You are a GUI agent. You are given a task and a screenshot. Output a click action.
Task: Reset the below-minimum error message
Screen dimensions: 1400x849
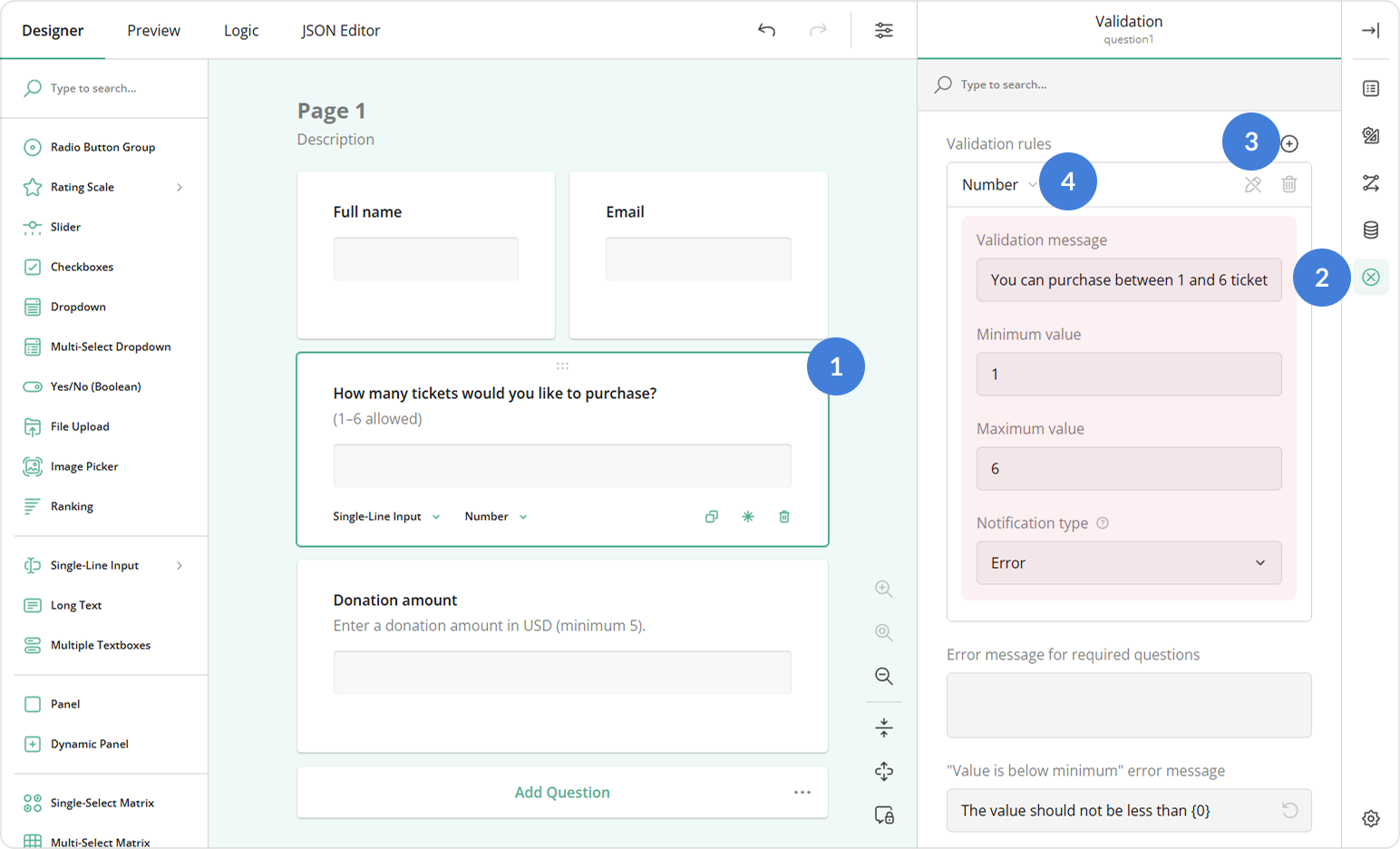click(x=1289, y=810)
